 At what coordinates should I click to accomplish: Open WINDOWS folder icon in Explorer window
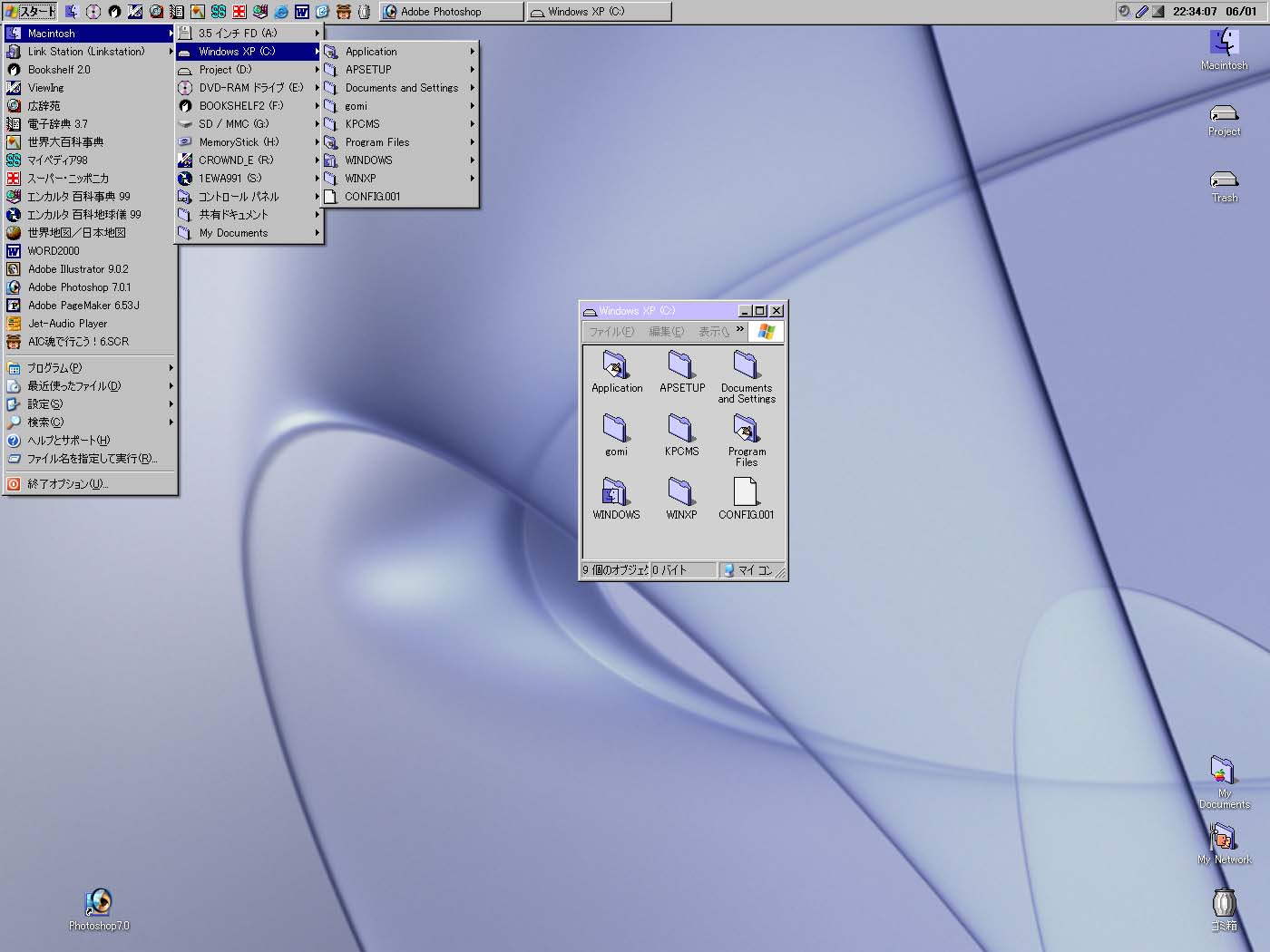pos(616,499)
